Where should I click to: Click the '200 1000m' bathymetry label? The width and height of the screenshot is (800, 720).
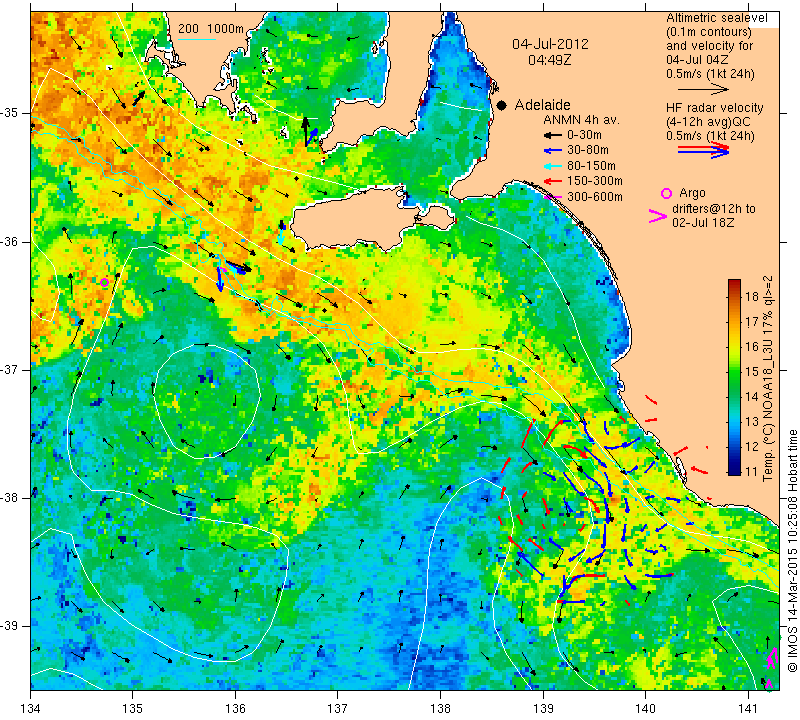pos(211,29)
